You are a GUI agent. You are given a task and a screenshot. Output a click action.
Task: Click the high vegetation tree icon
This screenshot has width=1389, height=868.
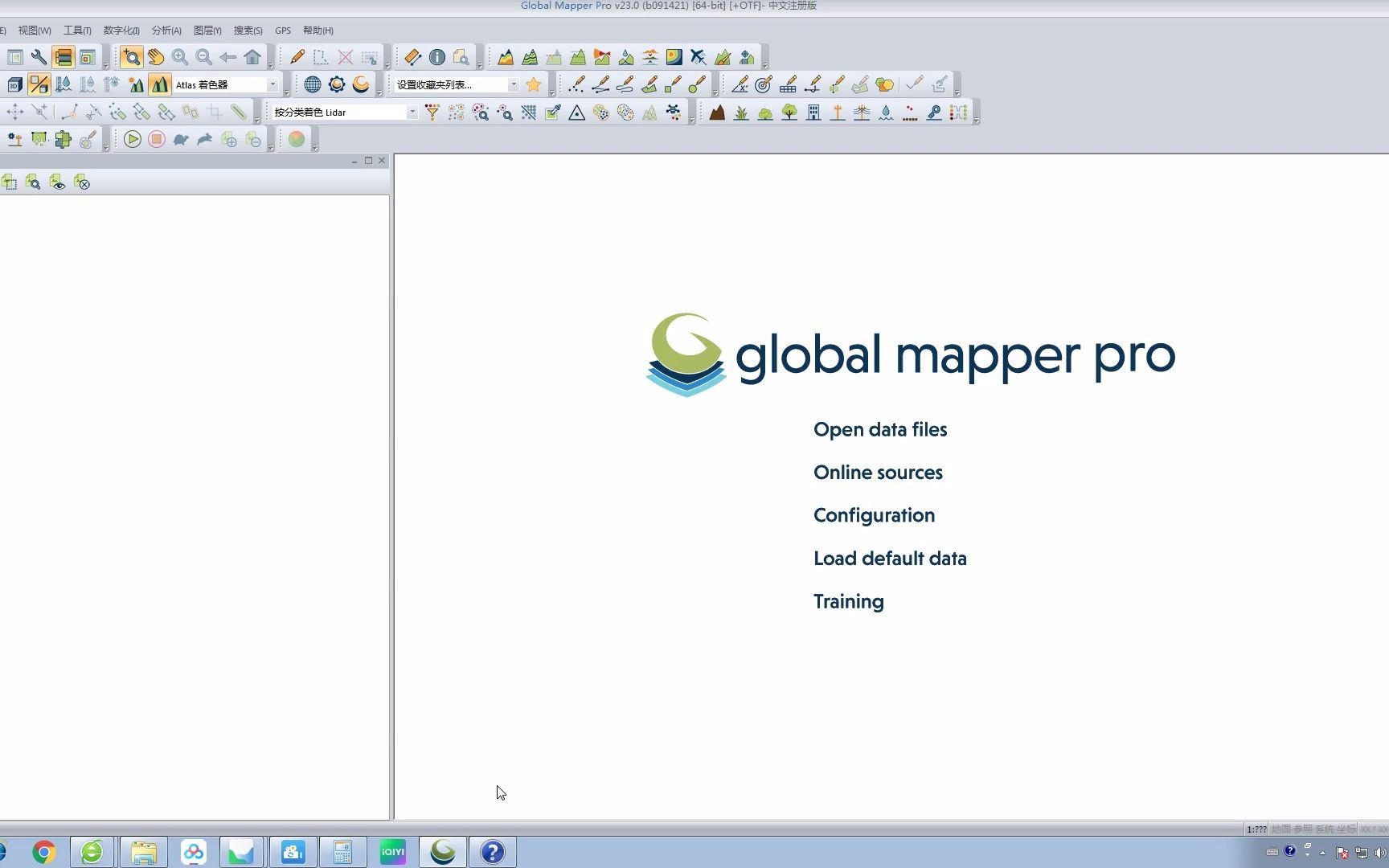(x=789, y=113)
